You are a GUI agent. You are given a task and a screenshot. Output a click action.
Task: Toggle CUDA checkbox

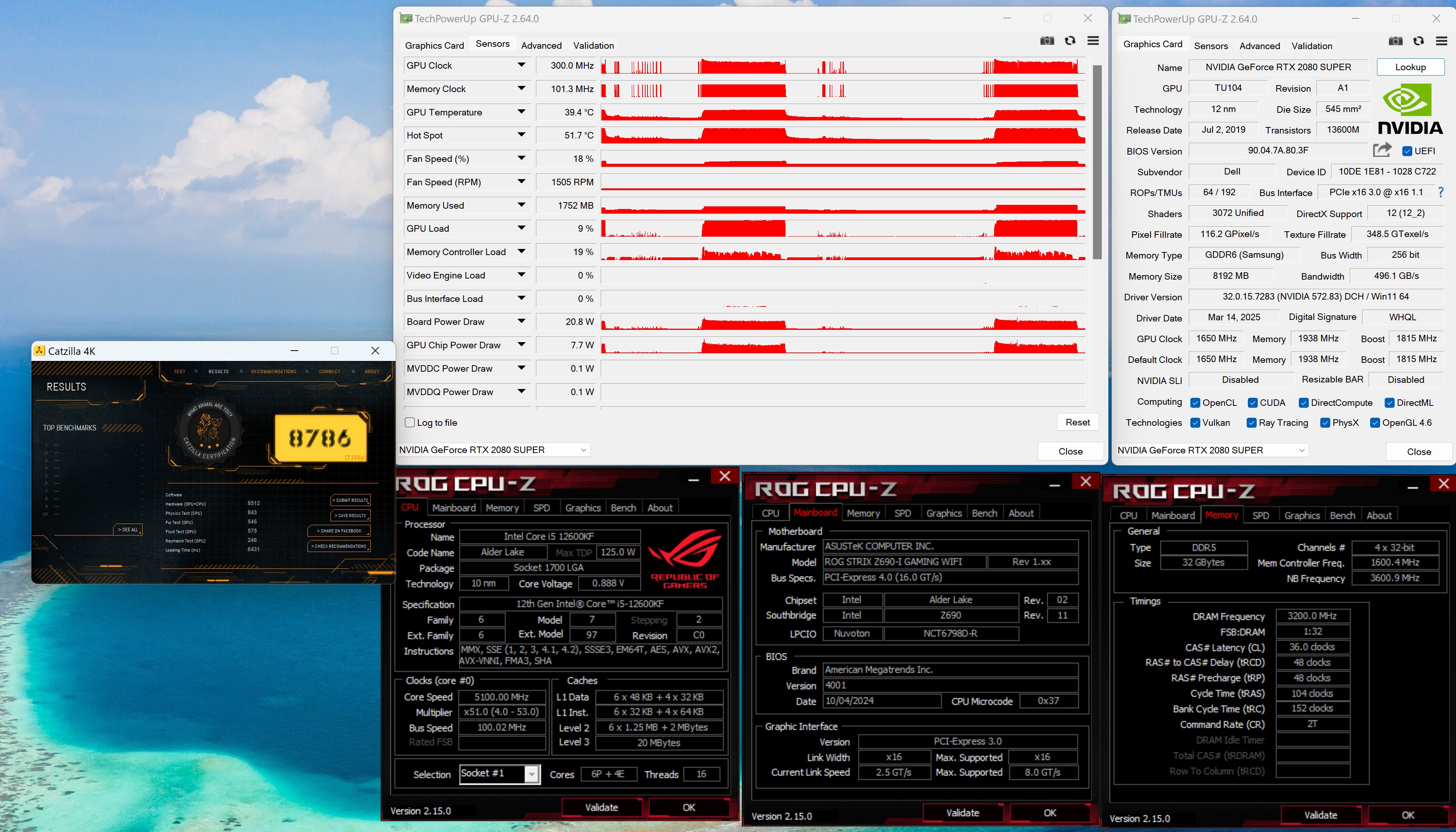click(1252, 403)
